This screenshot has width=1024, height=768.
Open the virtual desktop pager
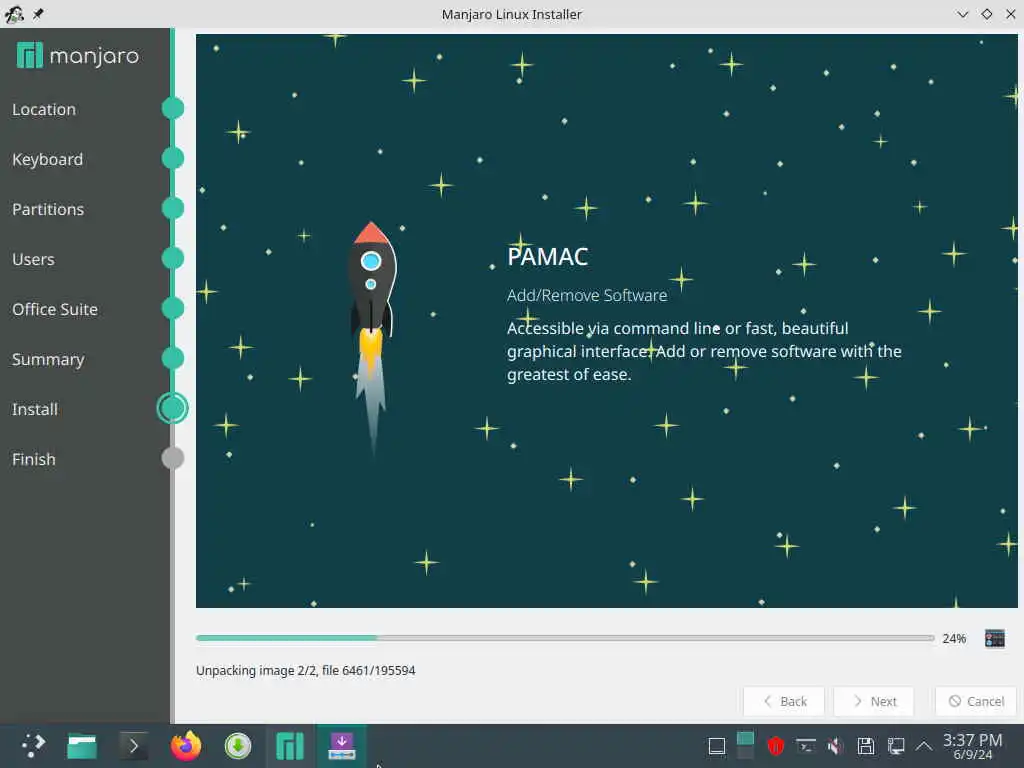[x=745, y=745]
